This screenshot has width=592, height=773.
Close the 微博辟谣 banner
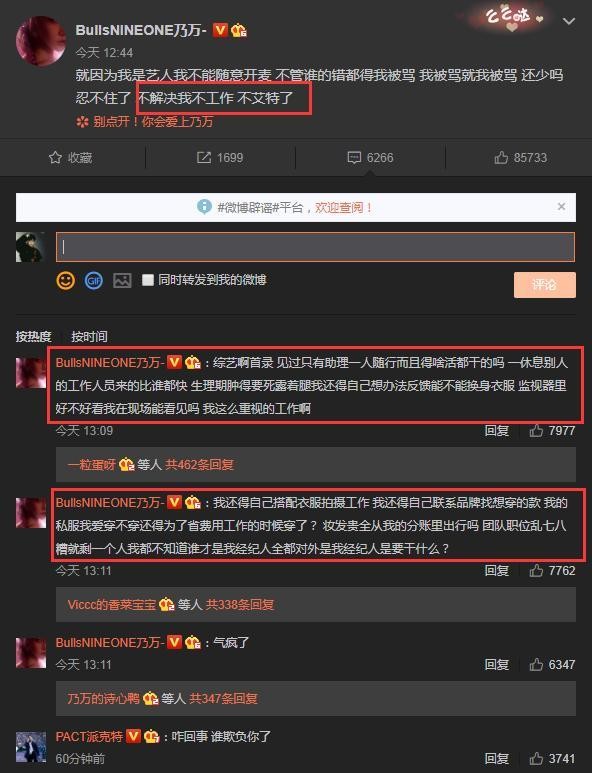point(561,207)
